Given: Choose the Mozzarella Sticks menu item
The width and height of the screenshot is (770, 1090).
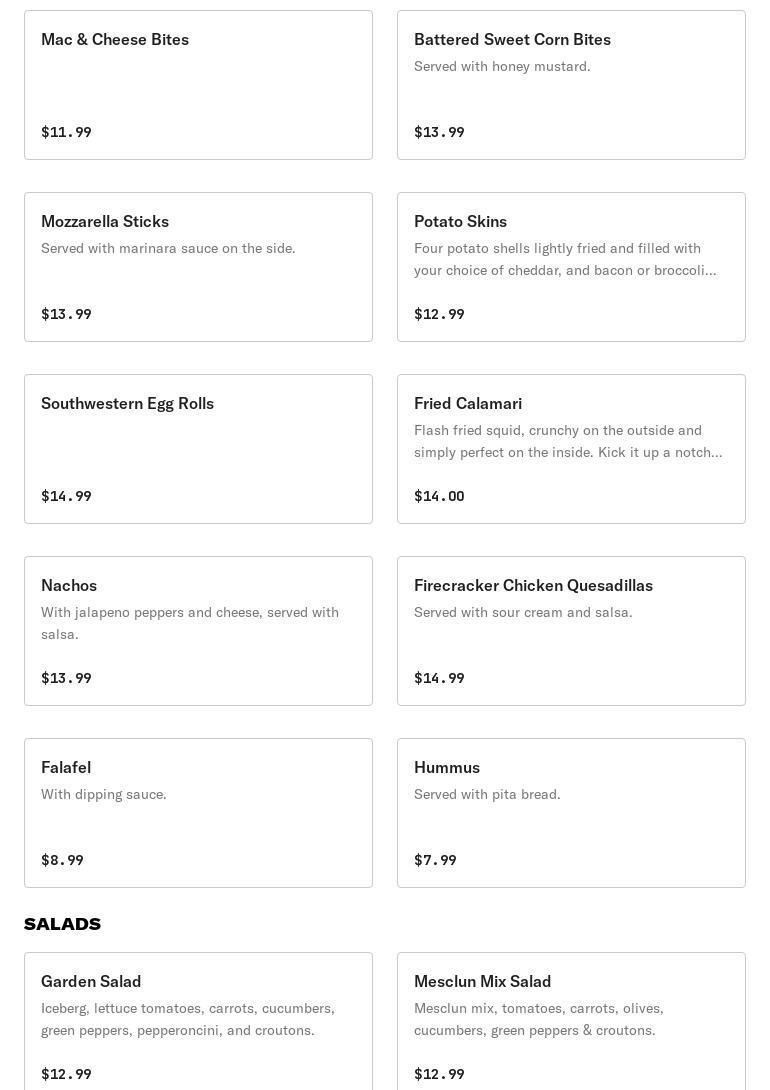Looking at the screenshot, I should pos(198,267).
